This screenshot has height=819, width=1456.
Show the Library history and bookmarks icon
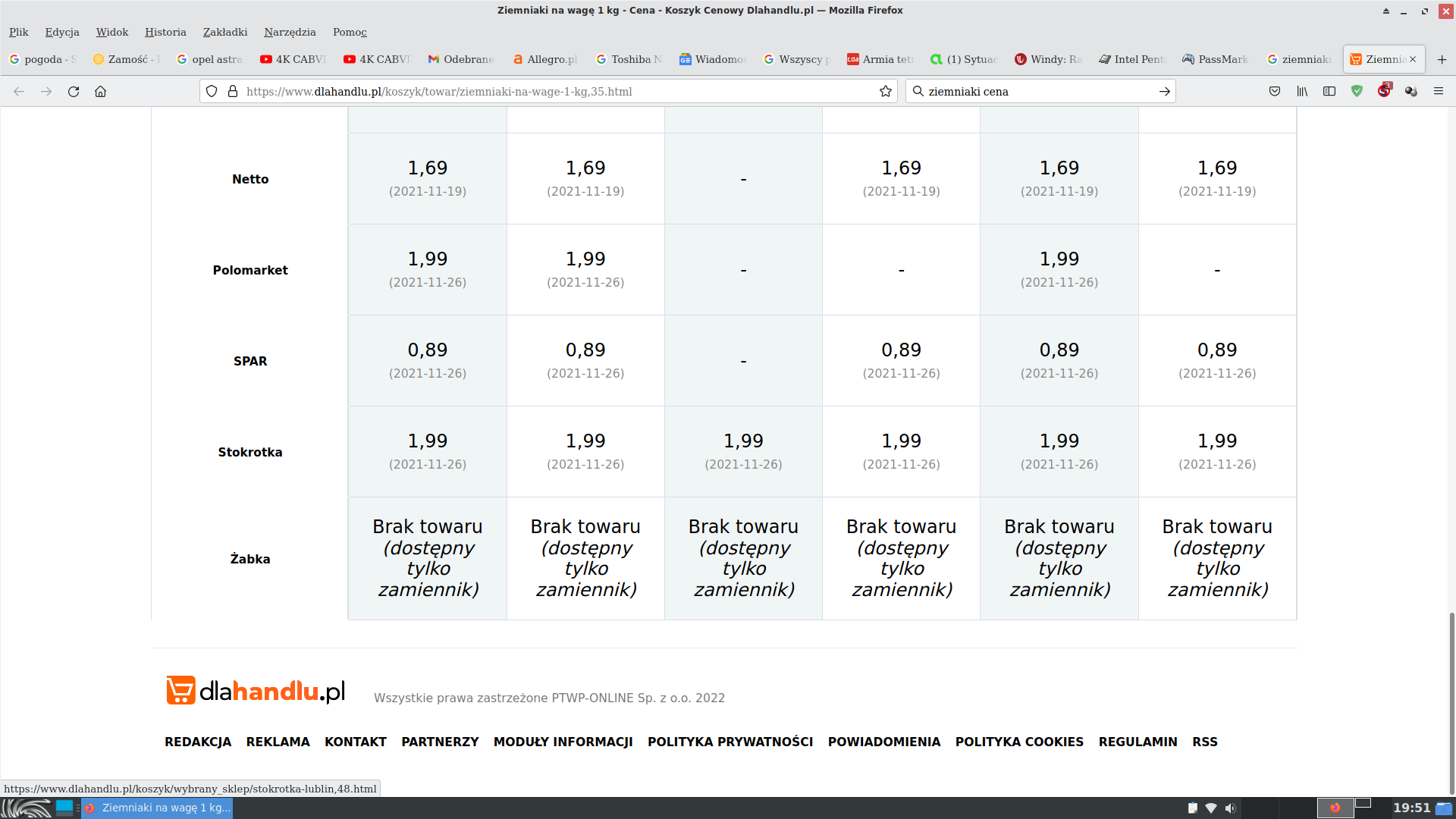click(x=1302, y=91)
